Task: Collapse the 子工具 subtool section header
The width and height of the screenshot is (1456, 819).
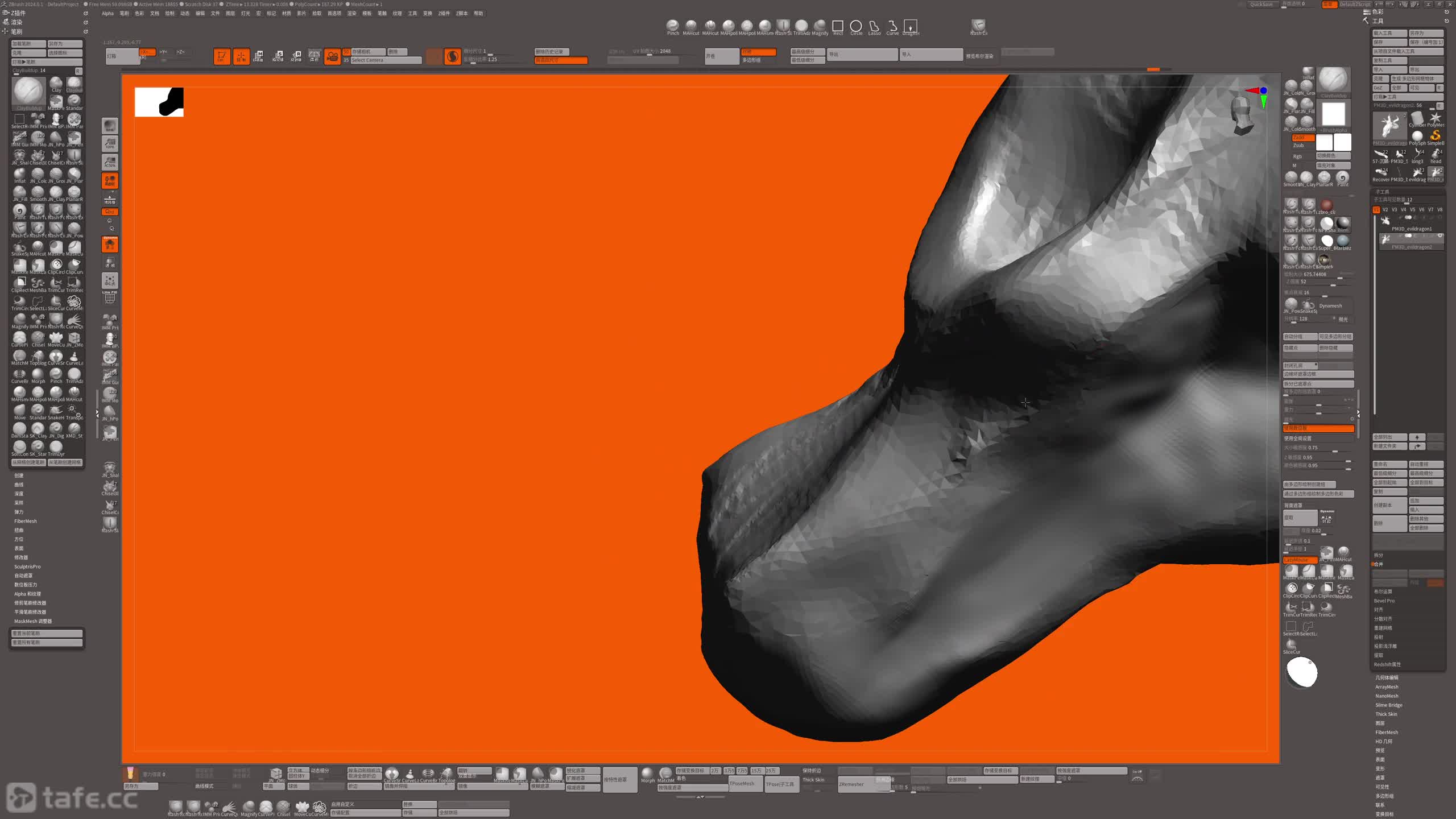Action: [x=1382, y=192]
